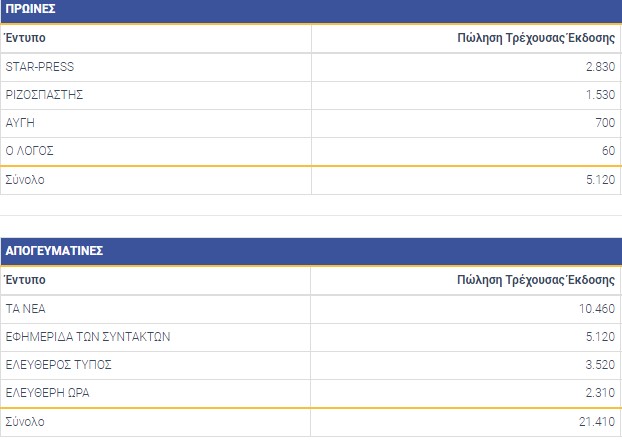
Task: Click the ΕΛΕΥΘΕΡΗ ΩΡΑ entry
Action: pyautogui.click(x=47, y=392)
